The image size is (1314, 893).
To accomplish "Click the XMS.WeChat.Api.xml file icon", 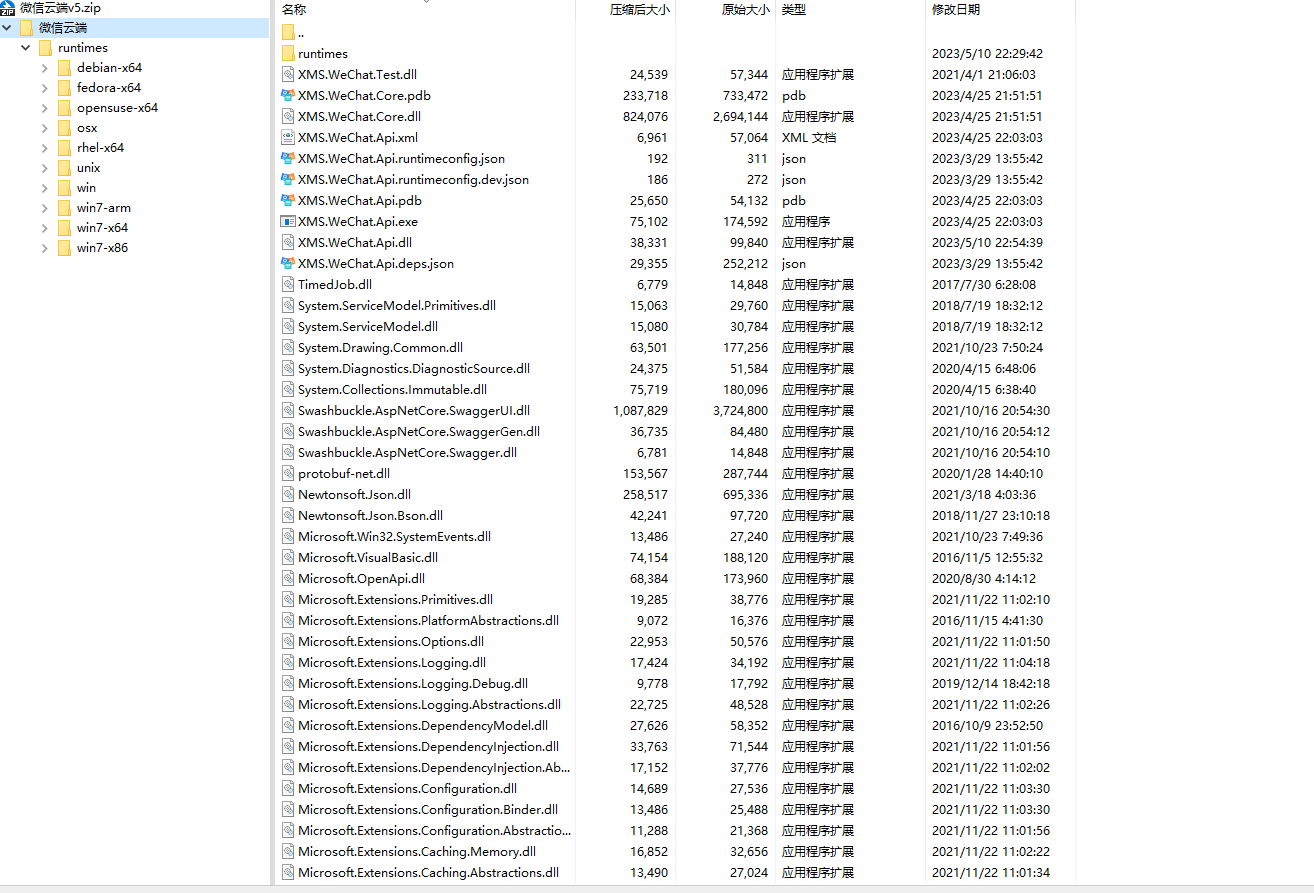I will (288, 138).
